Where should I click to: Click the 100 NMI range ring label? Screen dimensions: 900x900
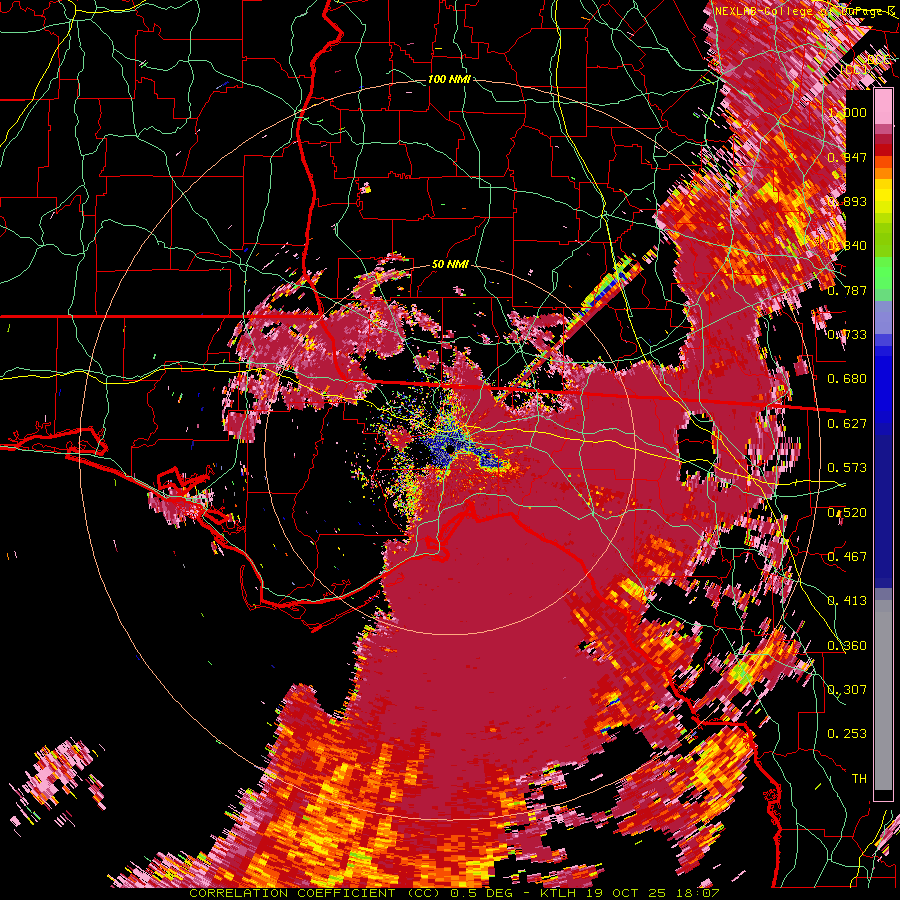449,79
